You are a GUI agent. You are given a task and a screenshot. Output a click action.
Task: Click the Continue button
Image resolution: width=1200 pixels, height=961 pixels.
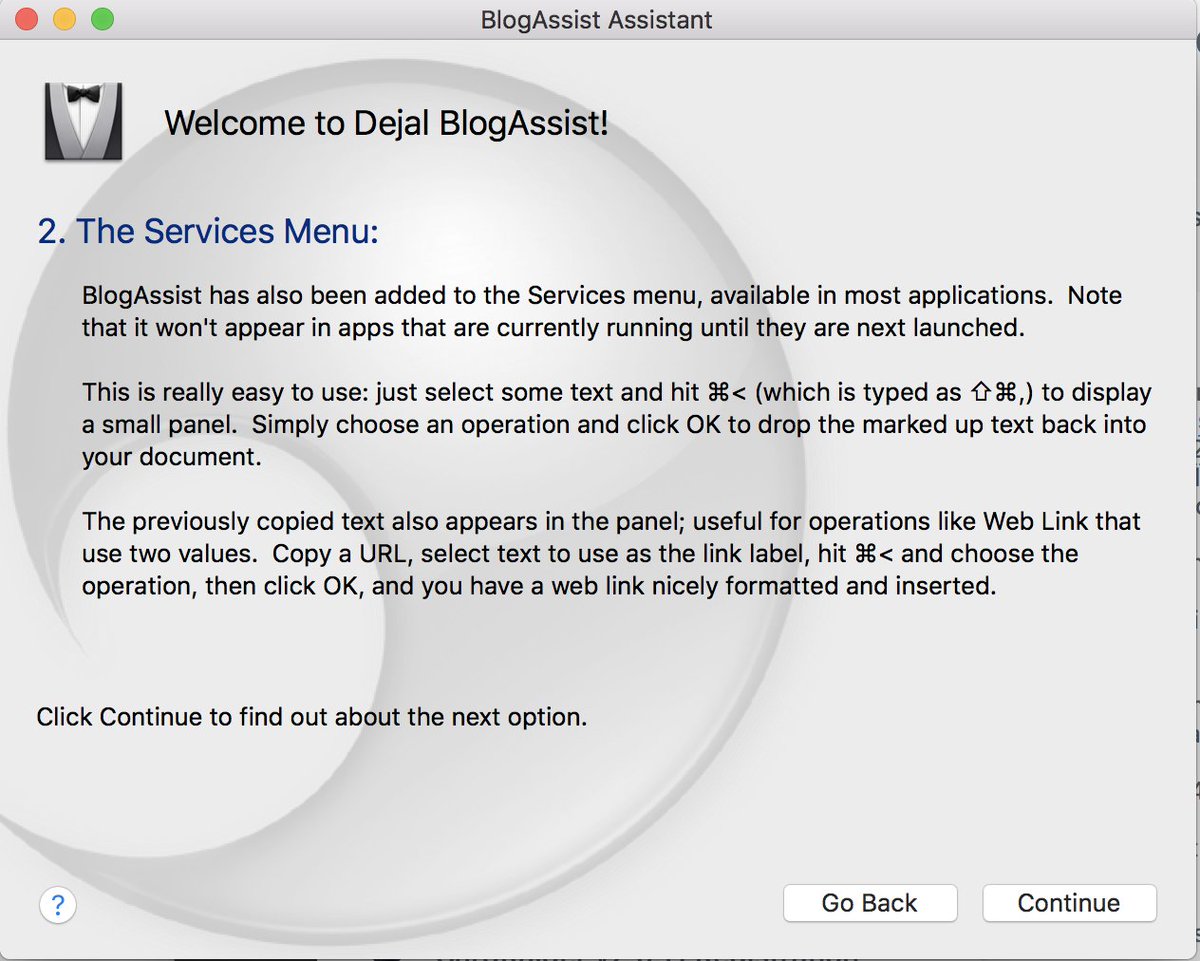click(1069, 903)
